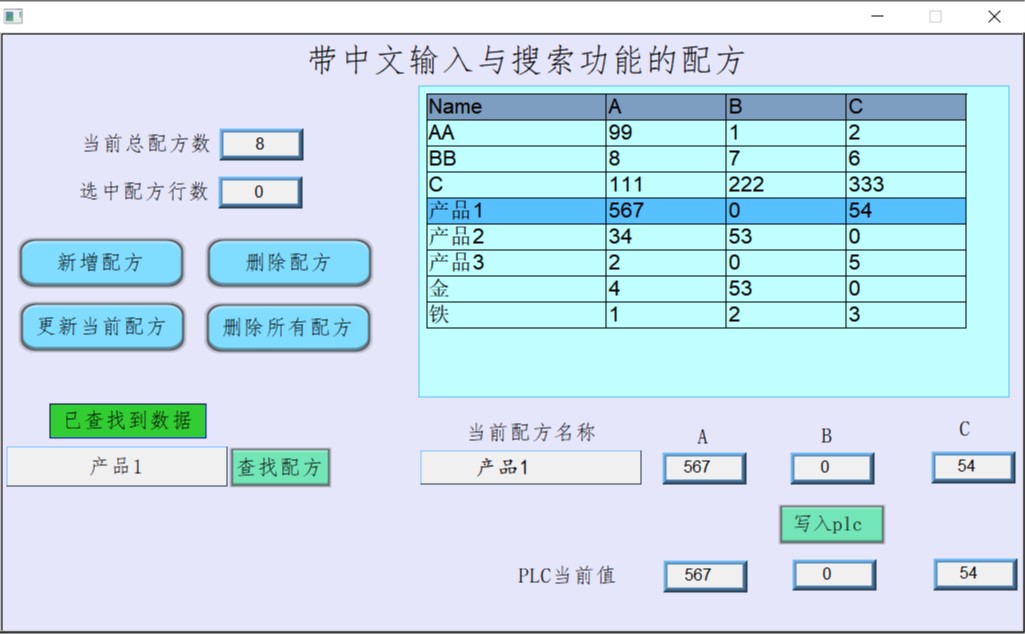Click the PLC当前值 A field showing 567
This screenshot has width=1025, height=634.
point(704,575)
